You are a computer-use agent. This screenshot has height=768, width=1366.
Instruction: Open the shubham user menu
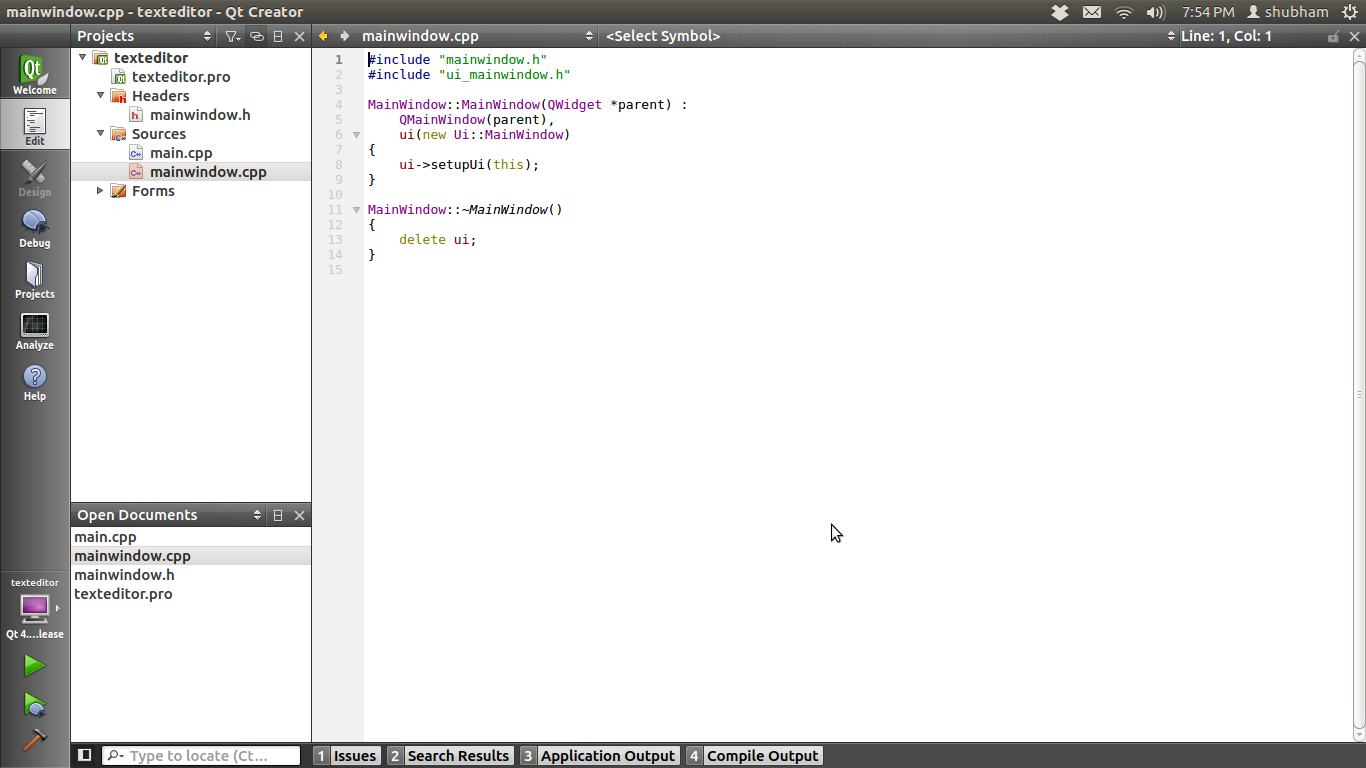[x=1287, y=12]
